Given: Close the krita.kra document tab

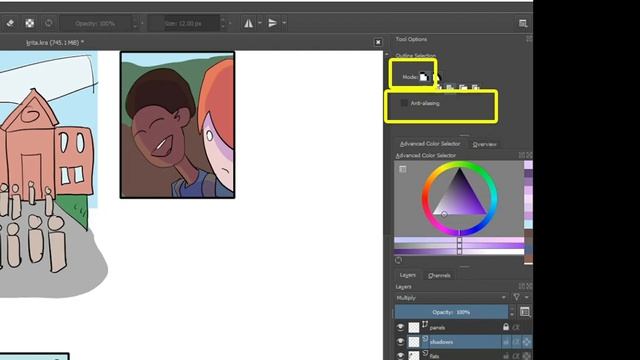Looking at the screenshot, I should (378, 42).
